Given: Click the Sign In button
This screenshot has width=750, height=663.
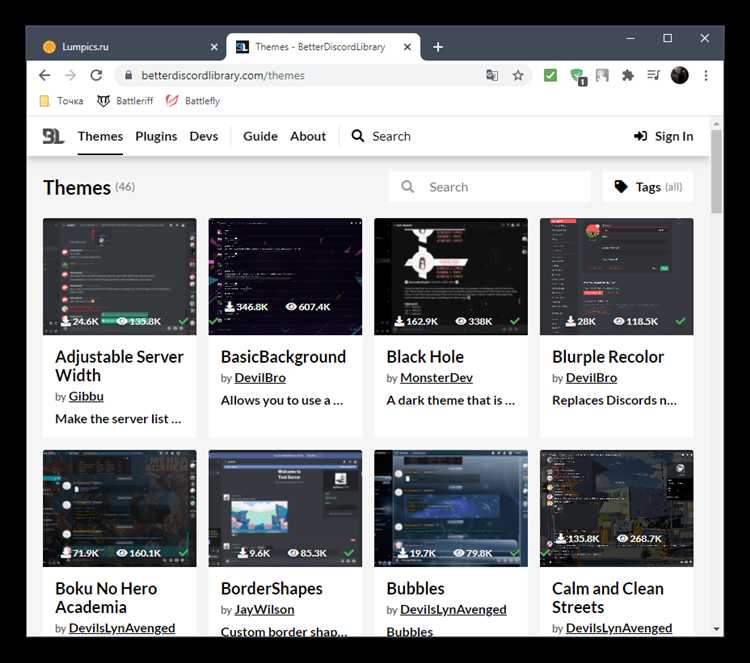Looking at the screenshot, I should click(x=664, y=136).
